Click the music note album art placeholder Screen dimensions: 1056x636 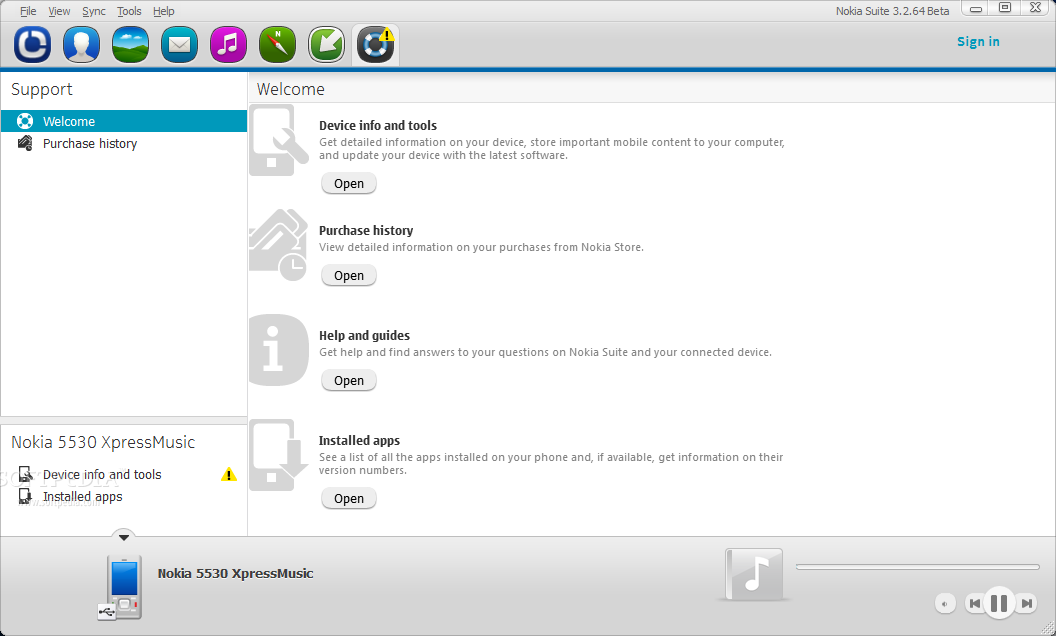754,574
